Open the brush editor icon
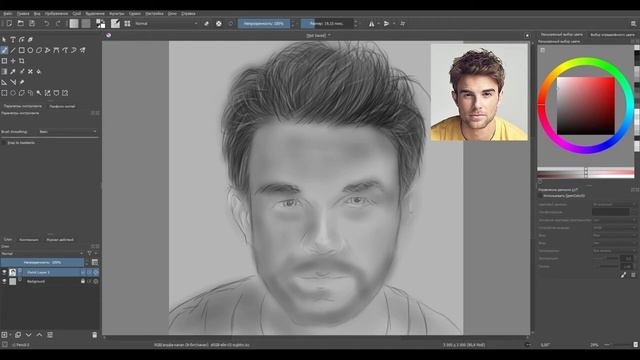 coord(116,24)
